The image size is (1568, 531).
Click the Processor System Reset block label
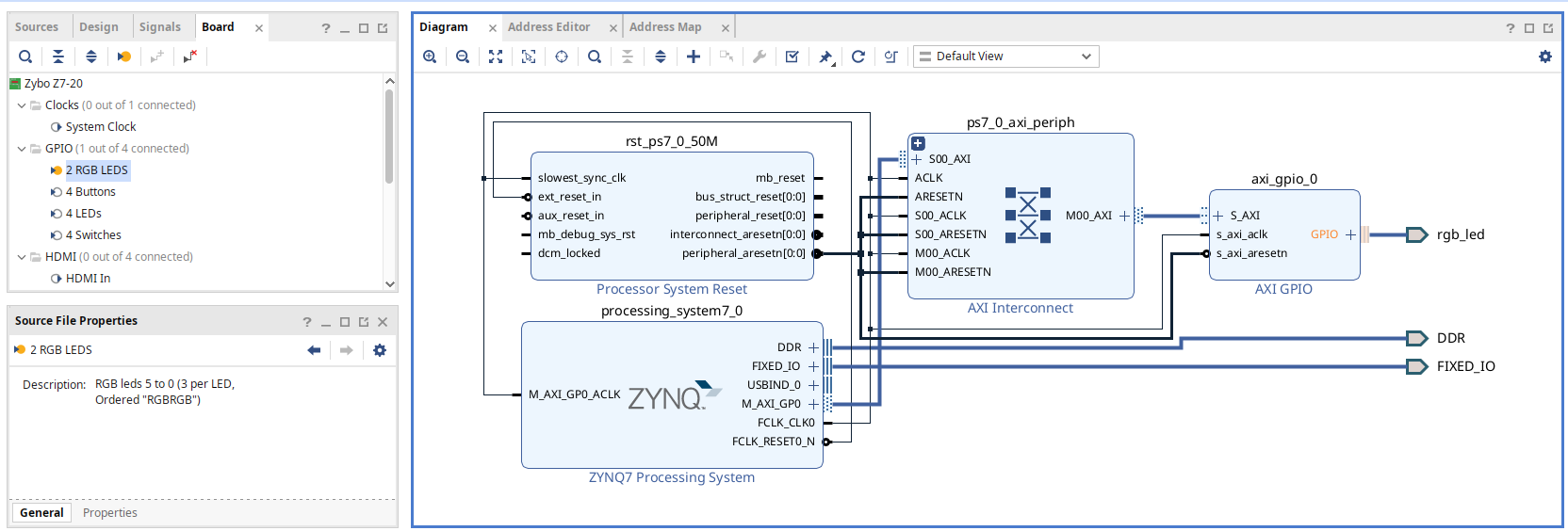point(672,289)
